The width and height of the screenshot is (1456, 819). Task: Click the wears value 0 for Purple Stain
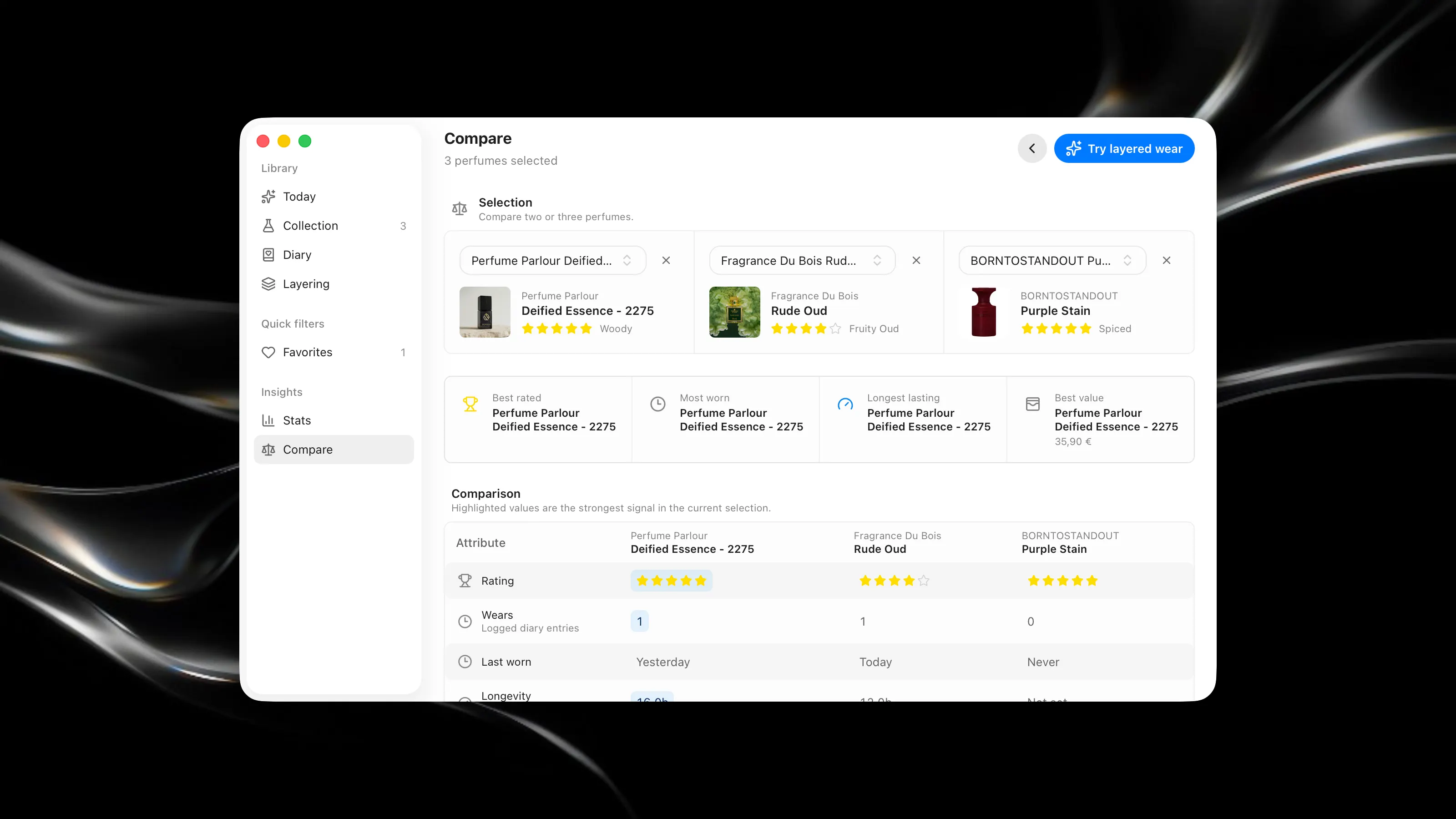1031,621
